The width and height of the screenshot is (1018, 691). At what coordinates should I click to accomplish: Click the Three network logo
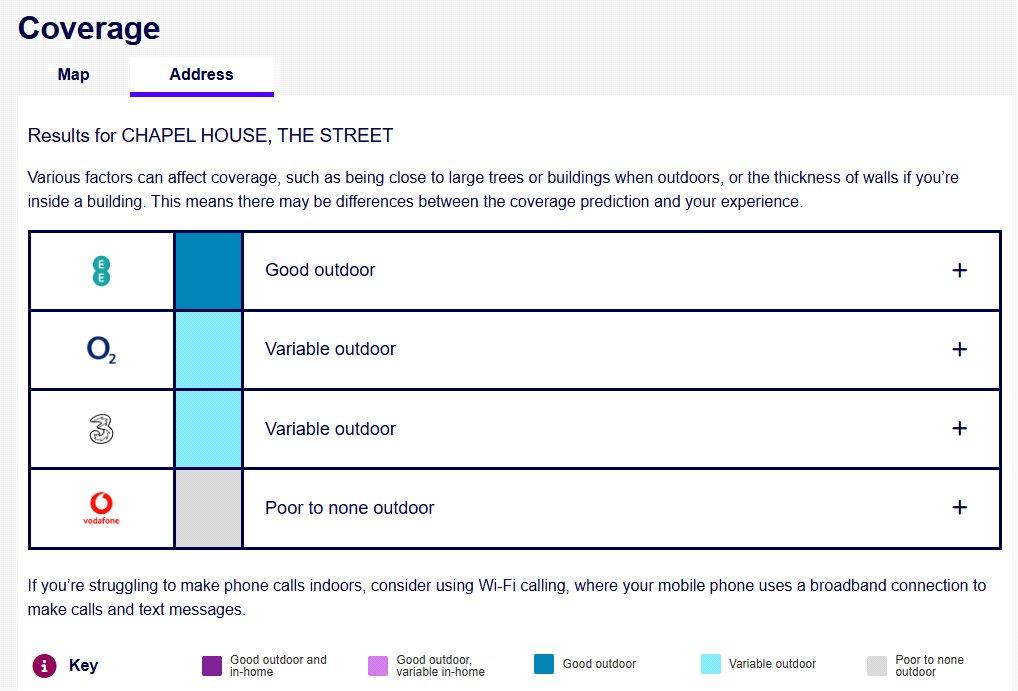pyautogui.click(x=101, y=429)
